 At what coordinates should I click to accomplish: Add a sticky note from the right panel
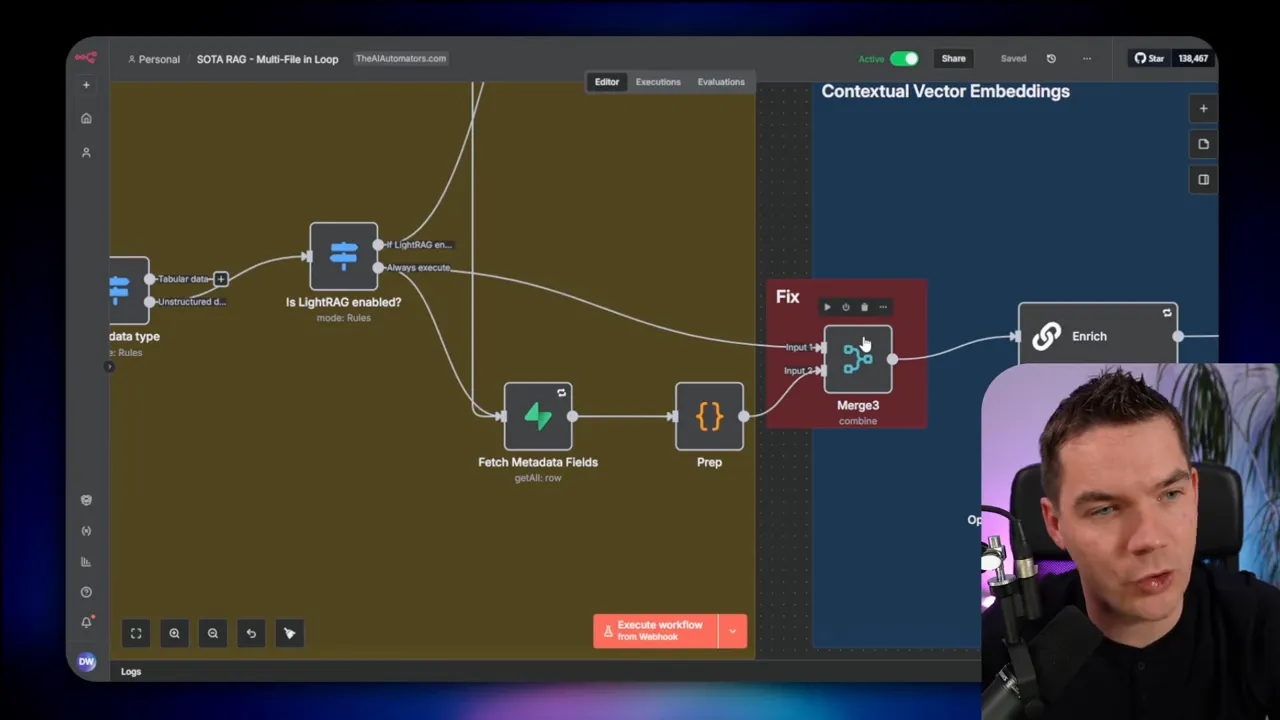[x=1203, y=144]
